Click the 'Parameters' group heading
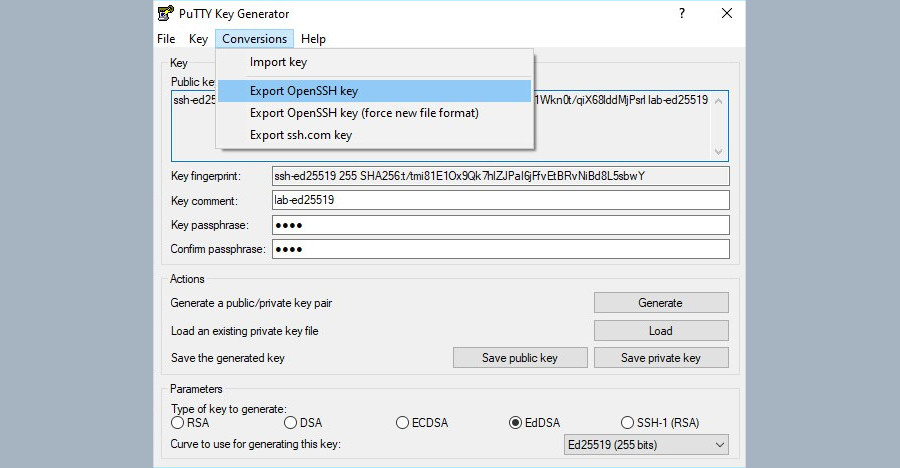900x468 pixels. [196, 389]
